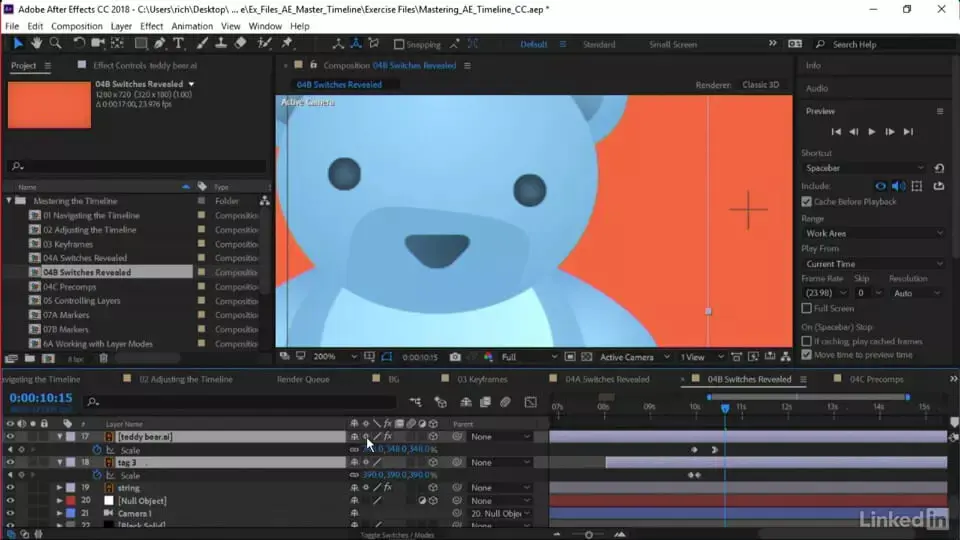Open resolution Full dropdown
This screenshot has height=540, width=960.
click(529, 357)
